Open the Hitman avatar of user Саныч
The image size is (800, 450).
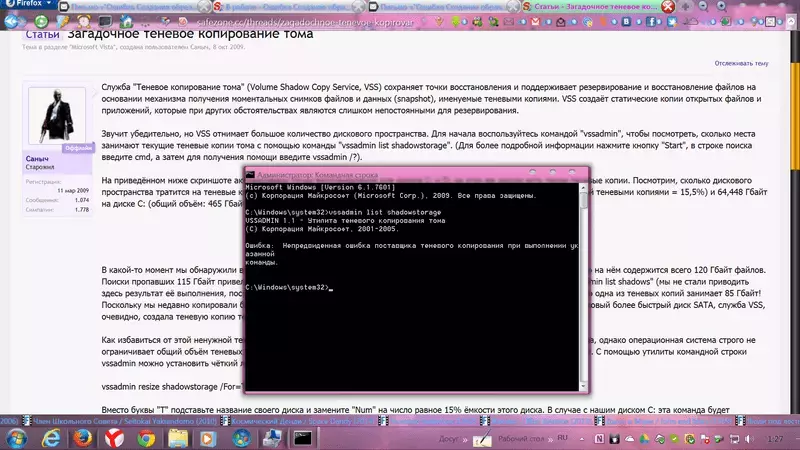tap(57, 115)
